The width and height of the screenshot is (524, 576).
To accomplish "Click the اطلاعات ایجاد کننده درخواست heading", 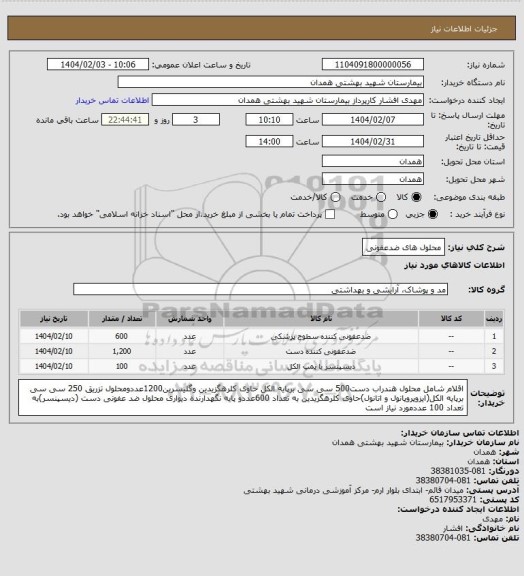I will tap(458, 510).
